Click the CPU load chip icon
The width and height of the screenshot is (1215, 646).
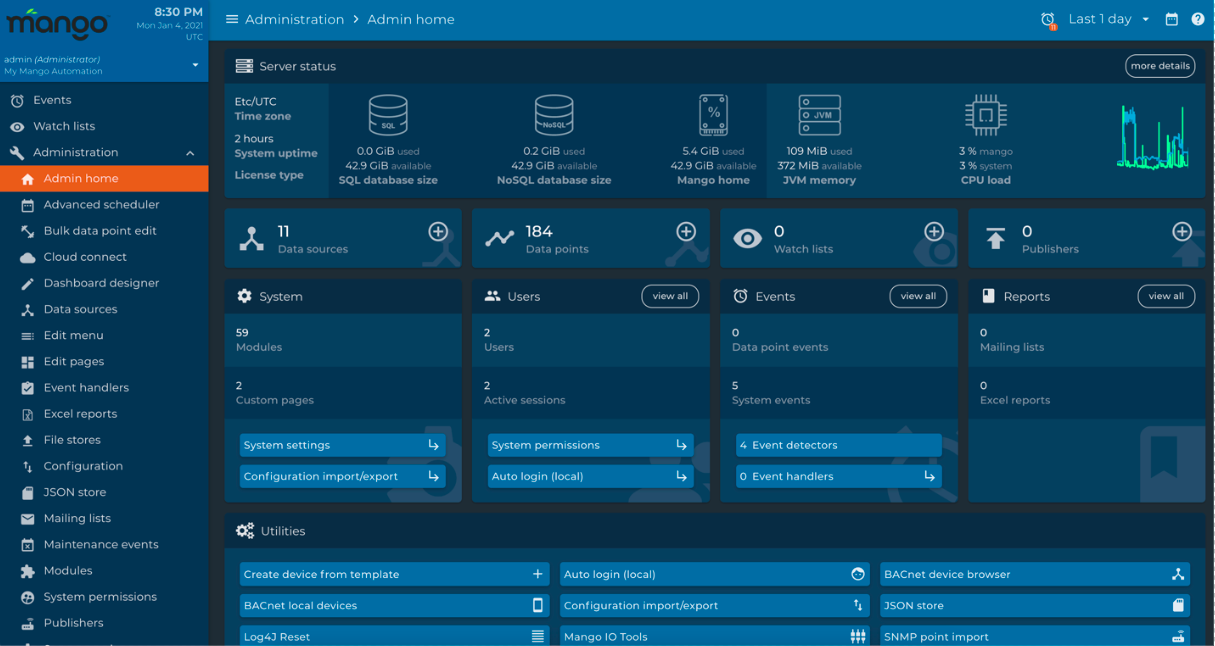coord(985,115)
